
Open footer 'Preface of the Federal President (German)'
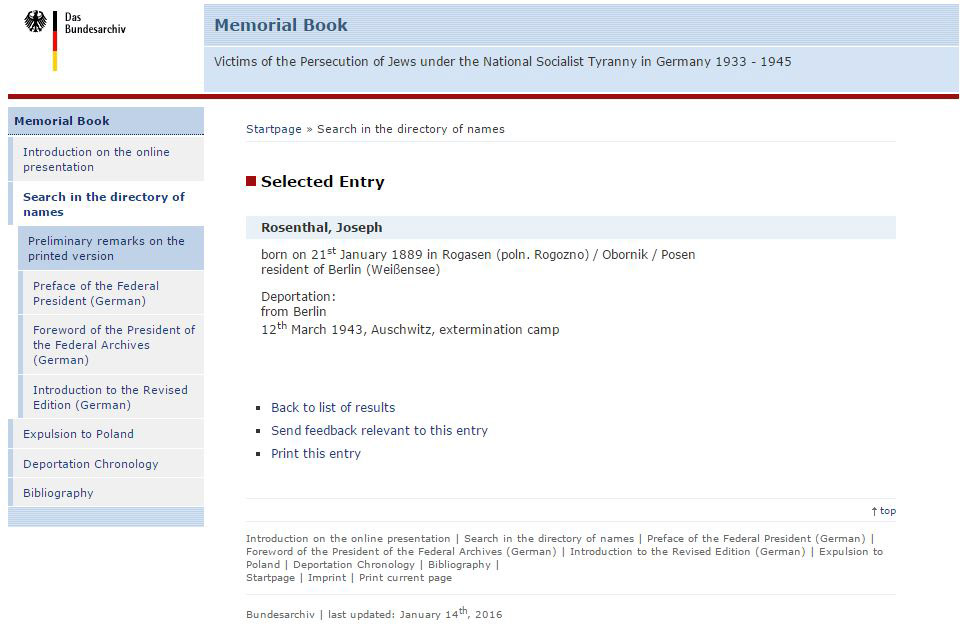tap(756, 538)
